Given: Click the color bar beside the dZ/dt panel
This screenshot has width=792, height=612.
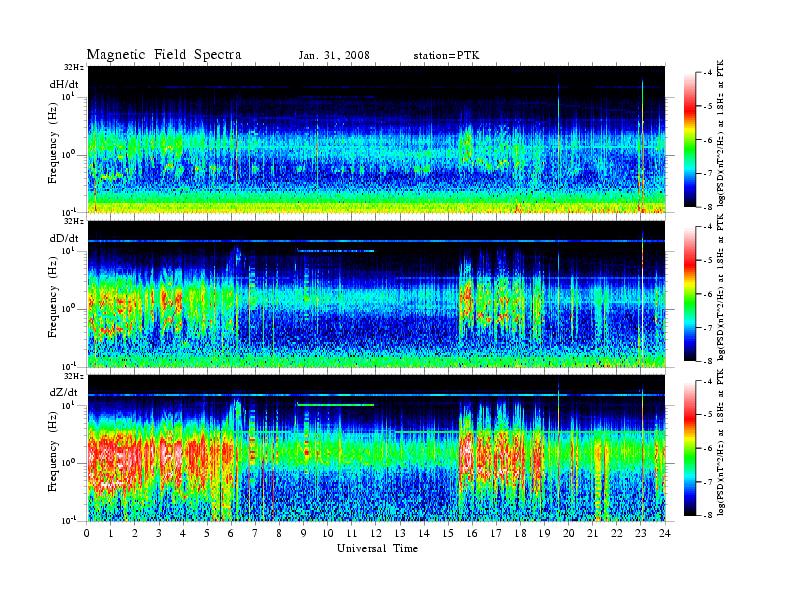Looking at the screenshot, I should [x=690, y=448].
